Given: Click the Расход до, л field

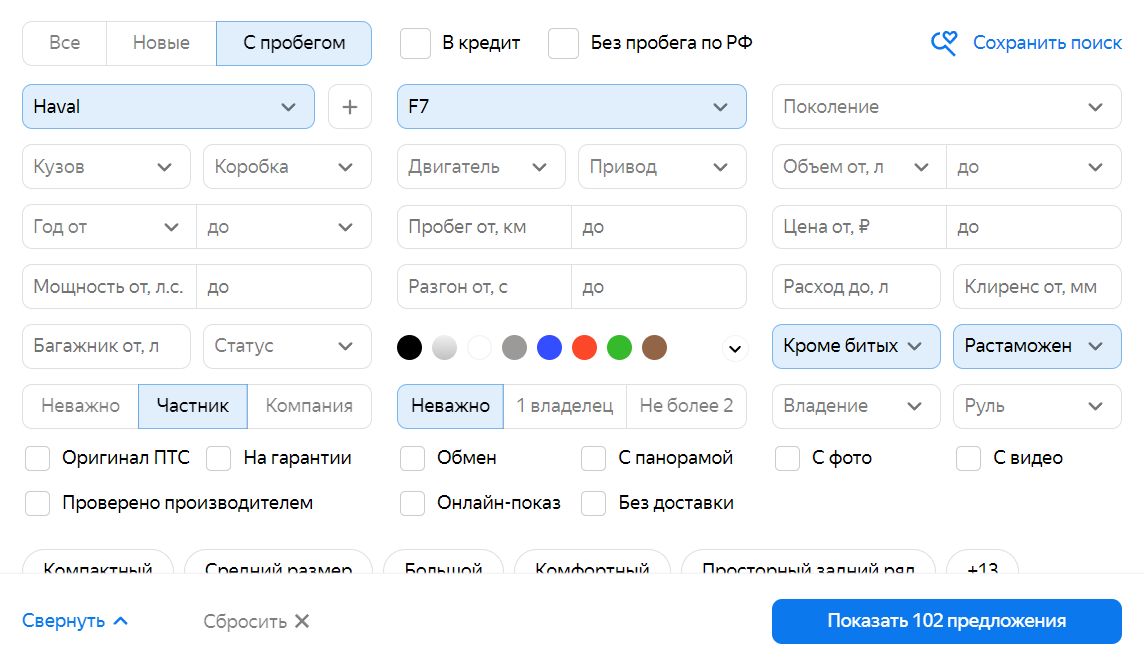Looking at the screenshot, I should (857, 287).
